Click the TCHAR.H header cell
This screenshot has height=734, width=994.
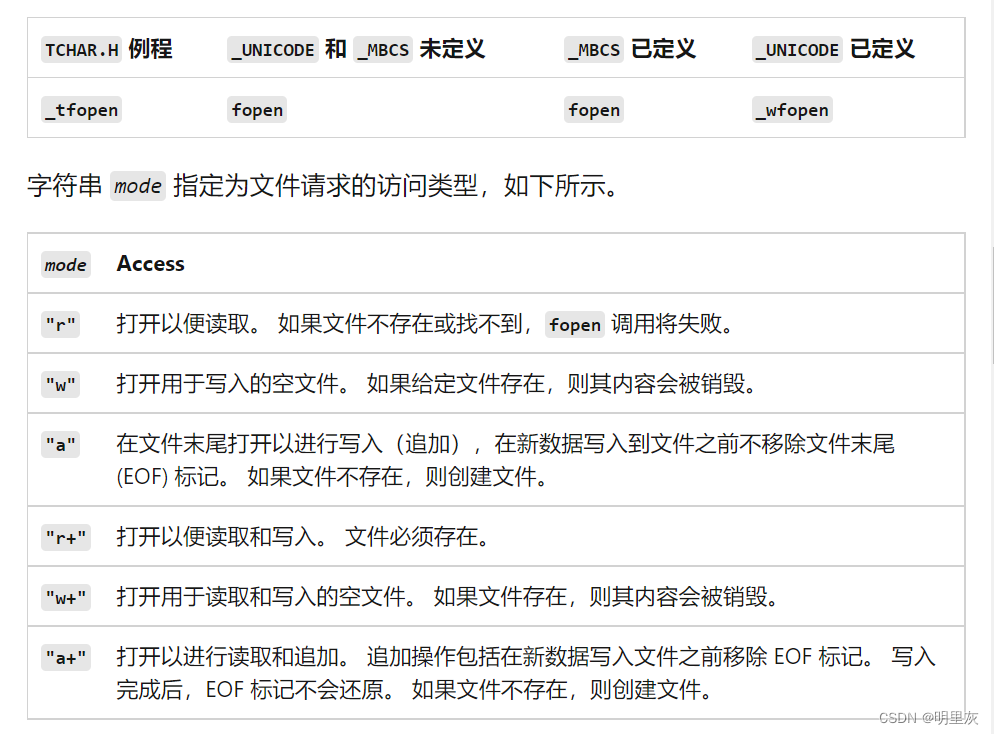[x=106, y=49]
